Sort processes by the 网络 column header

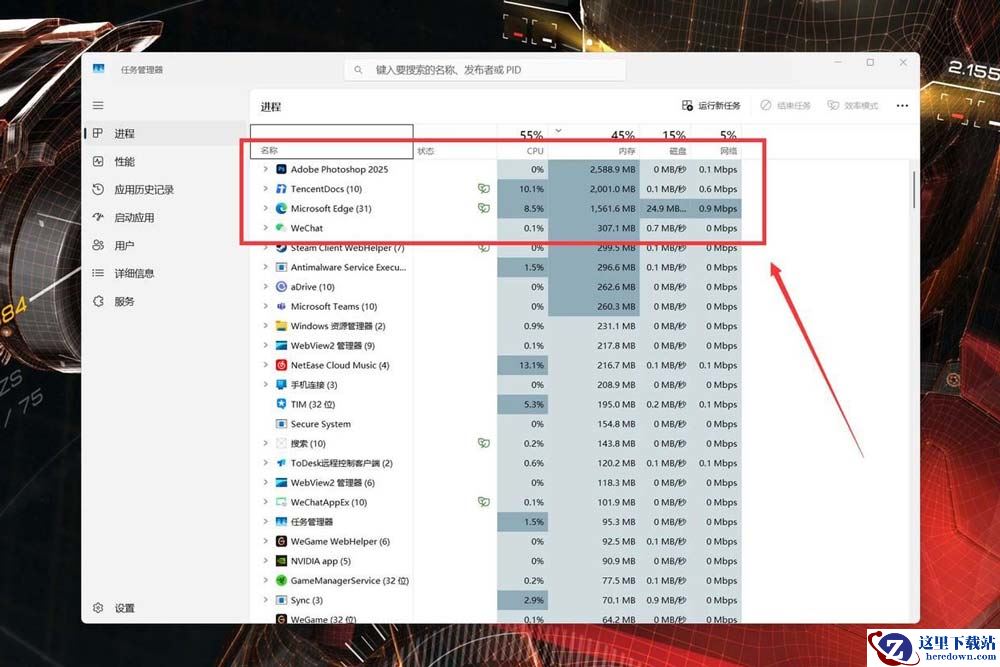[716, 143]
